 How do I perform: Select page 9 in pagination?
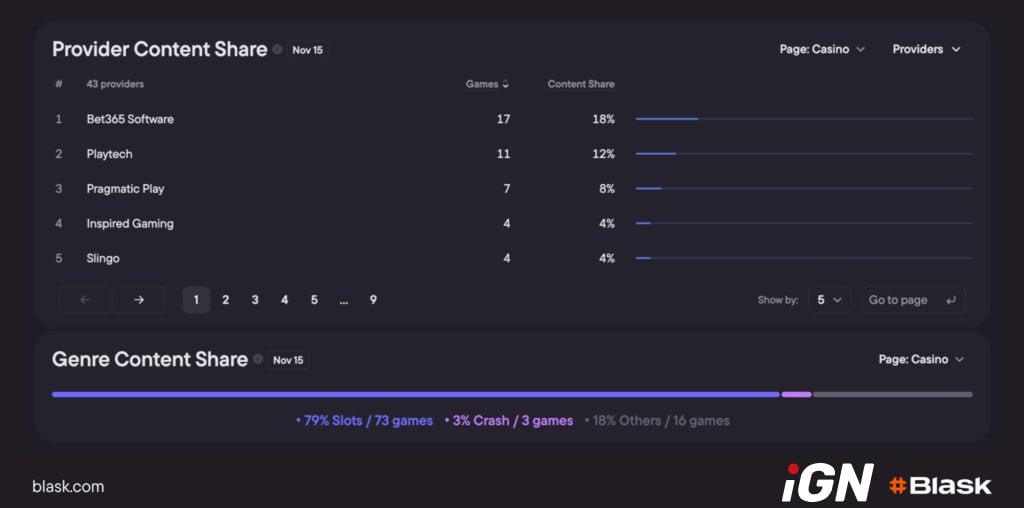click(373, 300)
